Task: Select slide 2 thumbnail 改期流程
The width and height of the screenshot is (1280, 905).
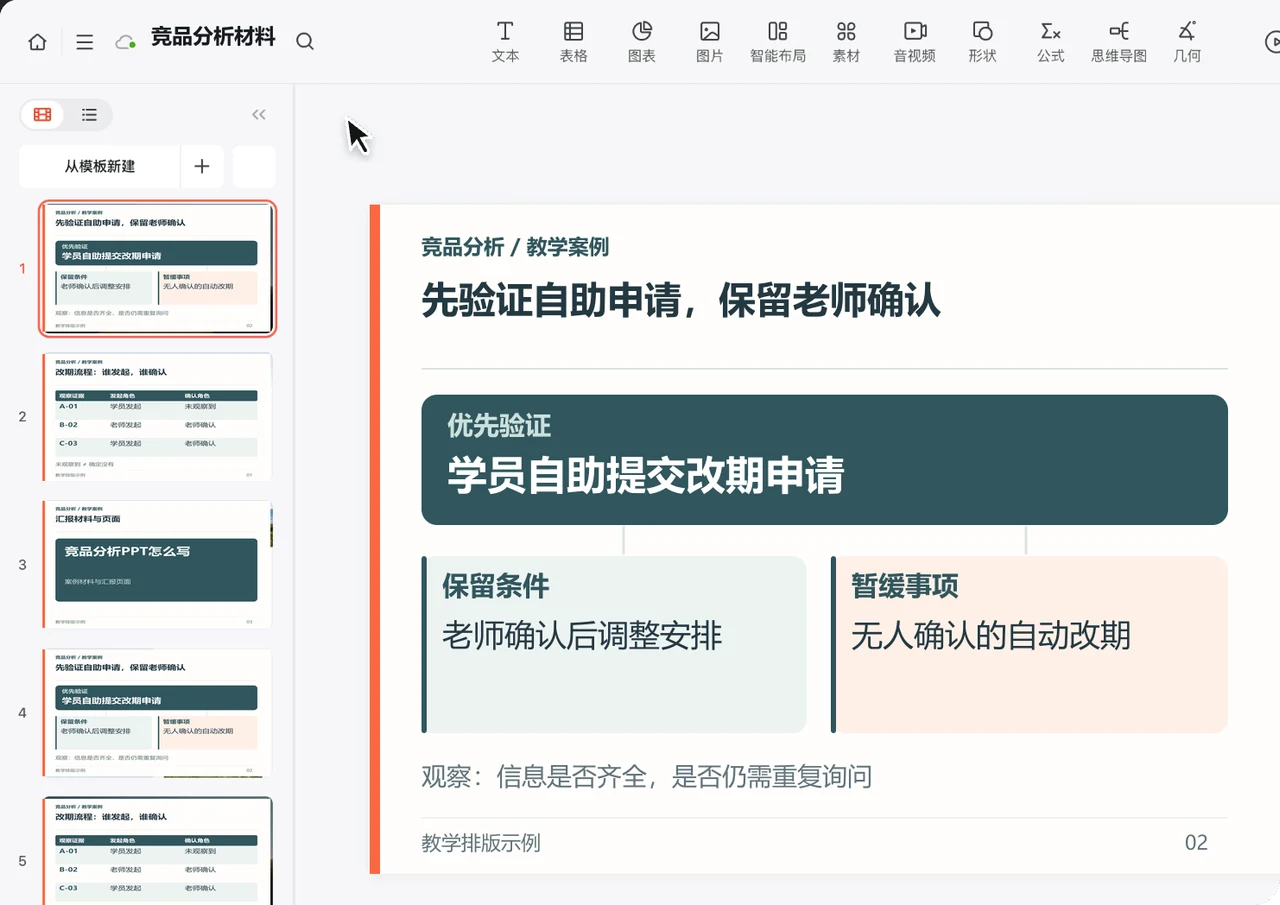Action: [x=157, y=416]
